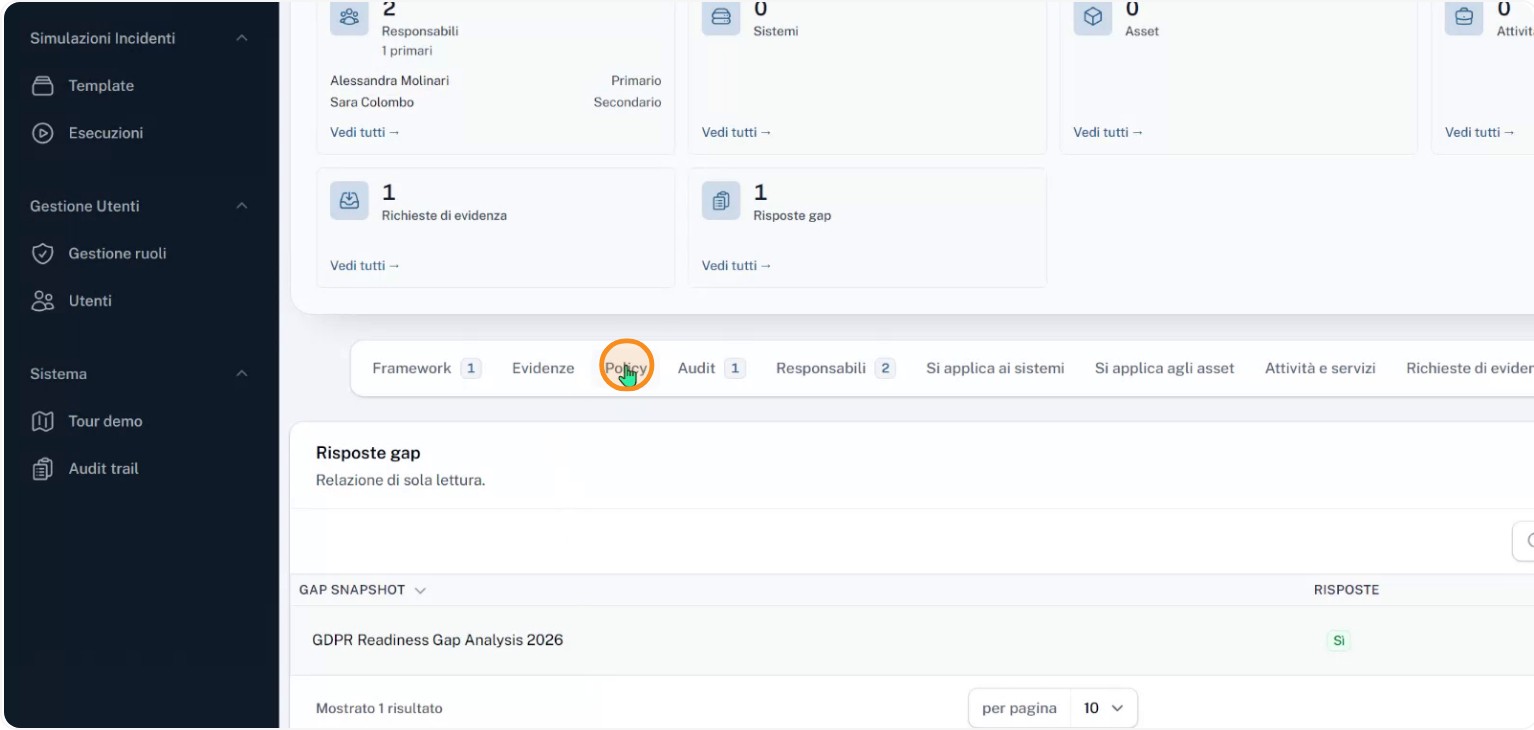Viewport: 1534px width, 730px height.
Task: Select the Si applica ai sistemi tab
Action: (995, 368)
